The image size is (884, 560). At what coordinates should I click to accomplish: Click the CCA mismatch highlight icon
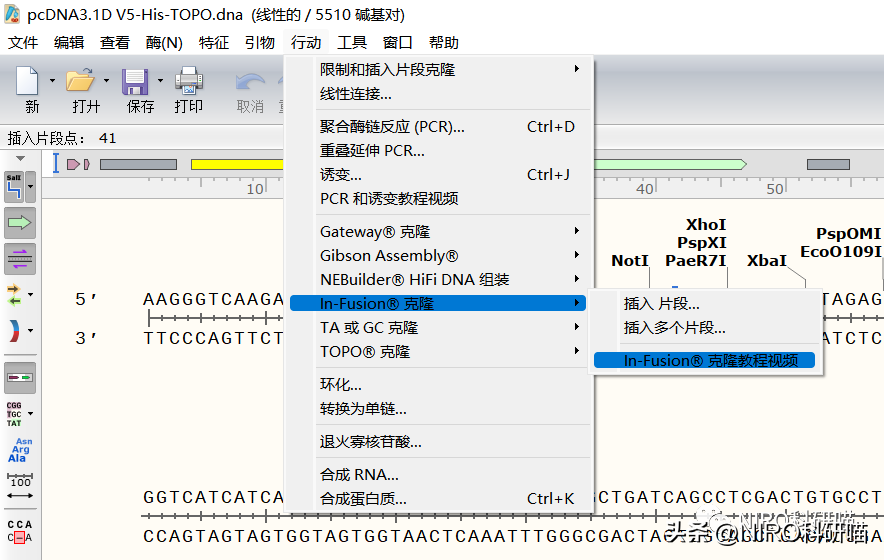[20, 530]
